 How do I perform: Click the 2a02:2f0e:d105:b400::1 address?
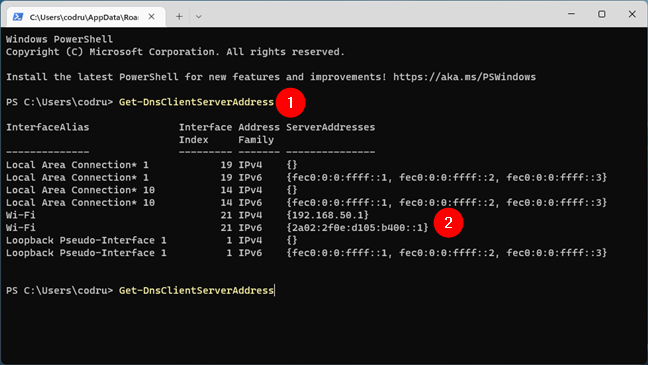357,228
